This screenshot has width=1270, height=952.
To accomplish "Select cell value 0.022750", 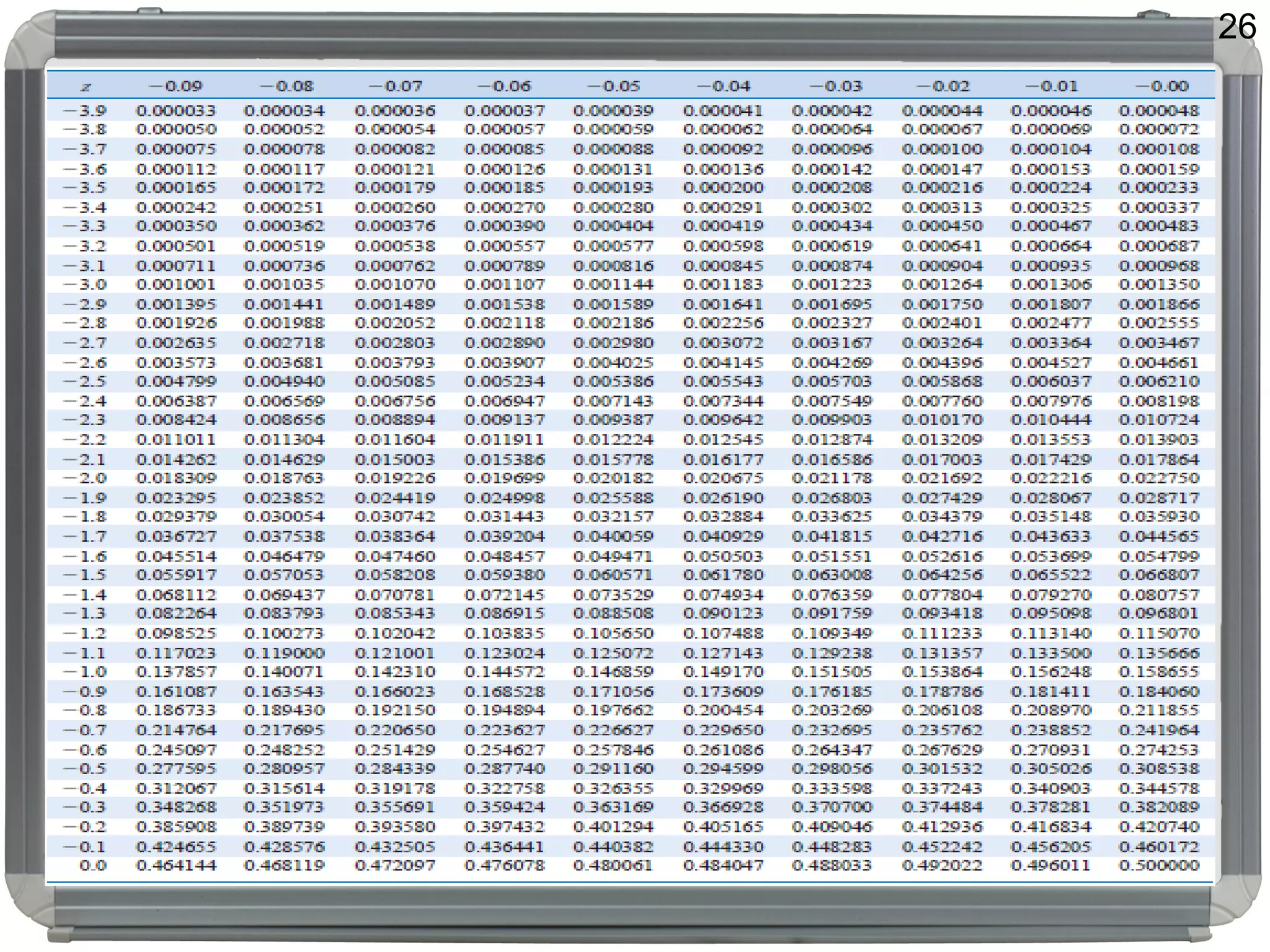I will click(x=1159, y=478).
